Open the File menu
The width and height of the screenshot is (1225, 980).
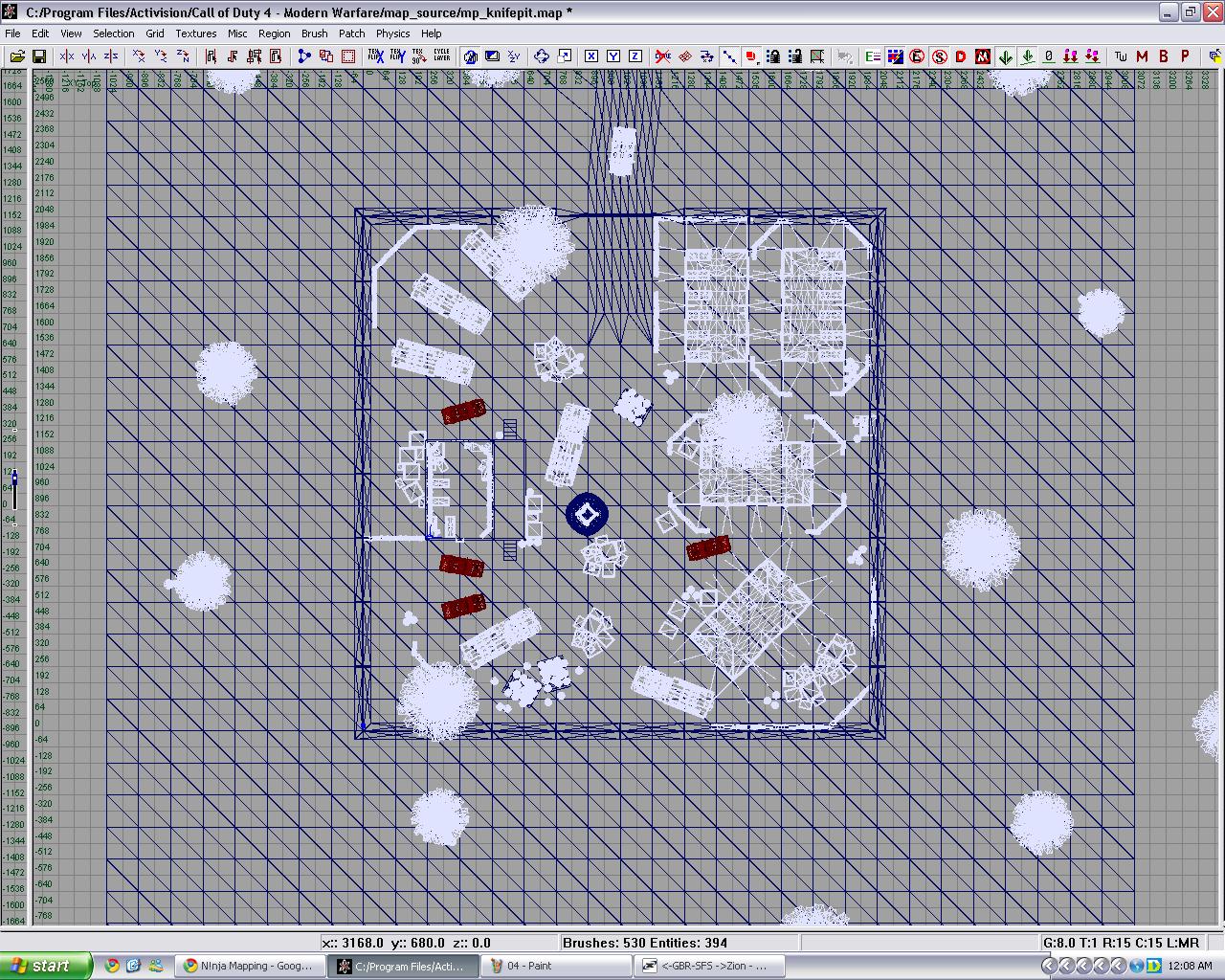[x=12, y=33]
